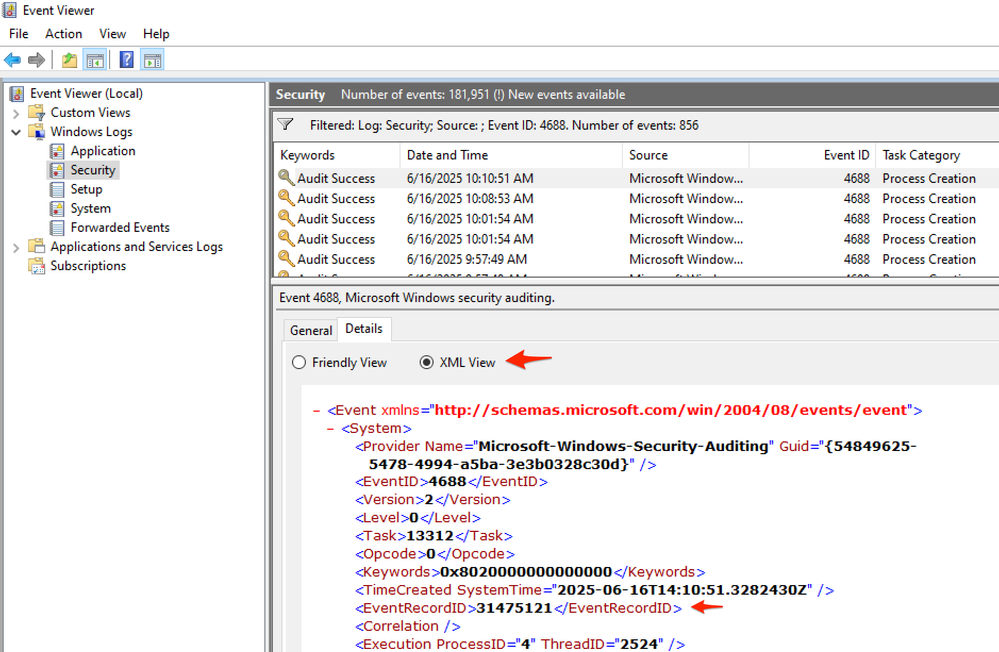Image resolution: width=999 pixels, height=652 pixels.
Task: Select the Friendly View radio button
Action: click(x=299, y=362)
